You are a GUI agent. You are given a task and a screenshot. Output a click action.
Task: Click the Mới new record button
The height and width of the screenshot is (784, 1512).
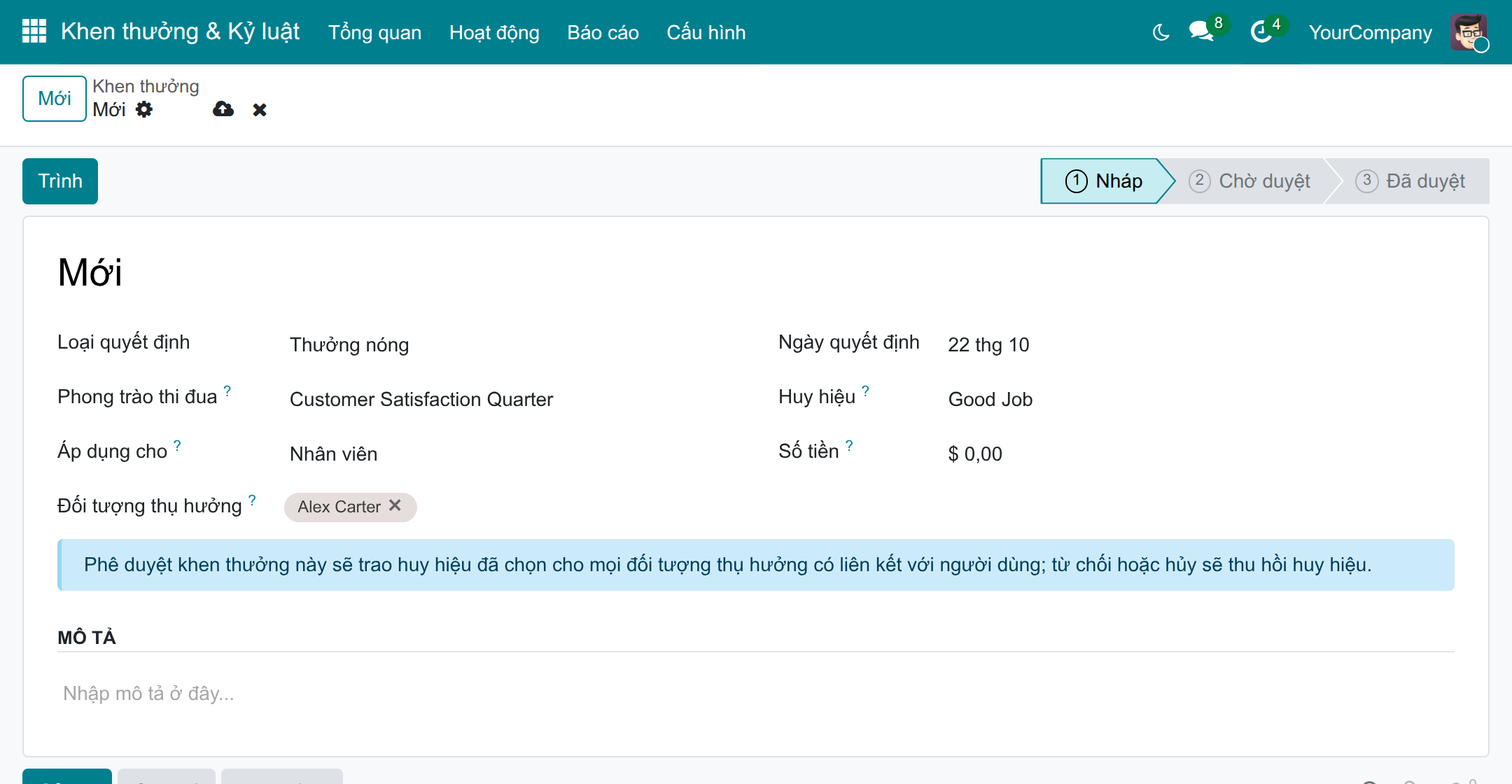55,99
